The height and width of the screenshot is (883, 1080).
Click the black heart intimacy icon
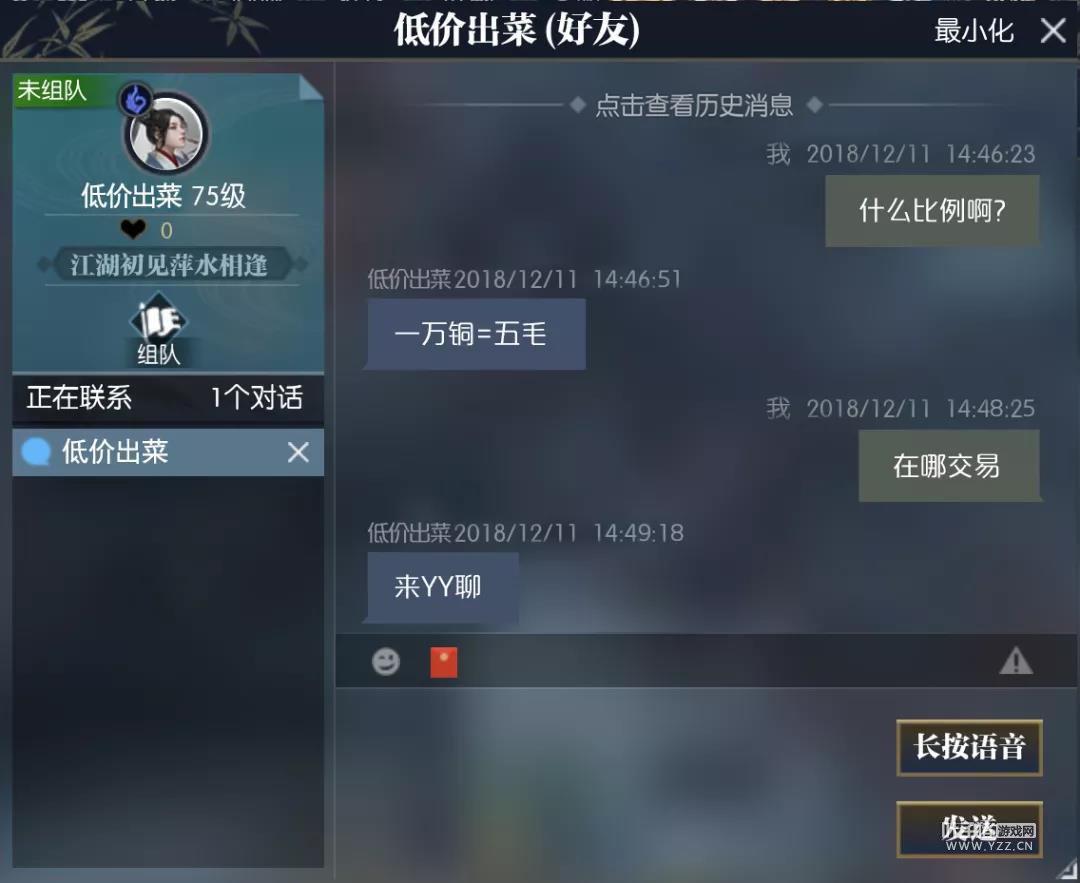coord(133,229)
